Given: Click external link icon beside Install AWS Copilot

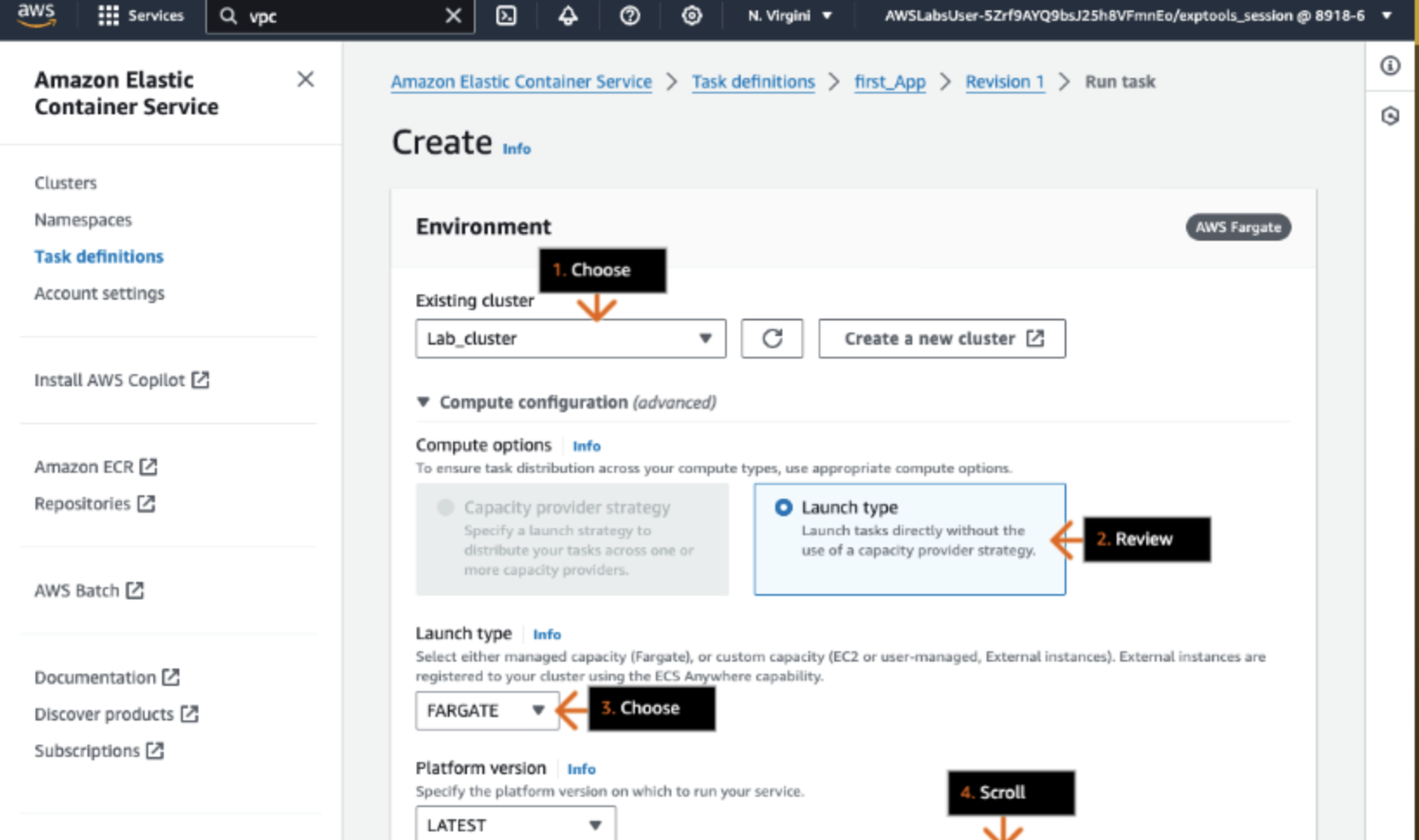Looking at the screenshot, I should [x=200, y=379].
